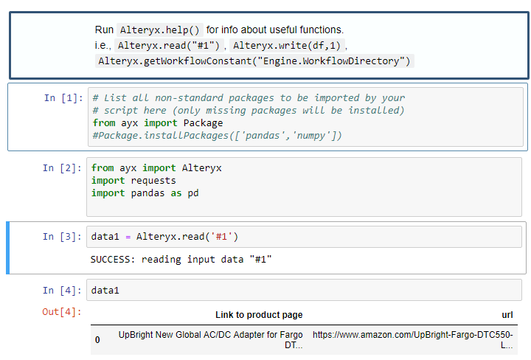Click the In [4]: prompt label

62,291
